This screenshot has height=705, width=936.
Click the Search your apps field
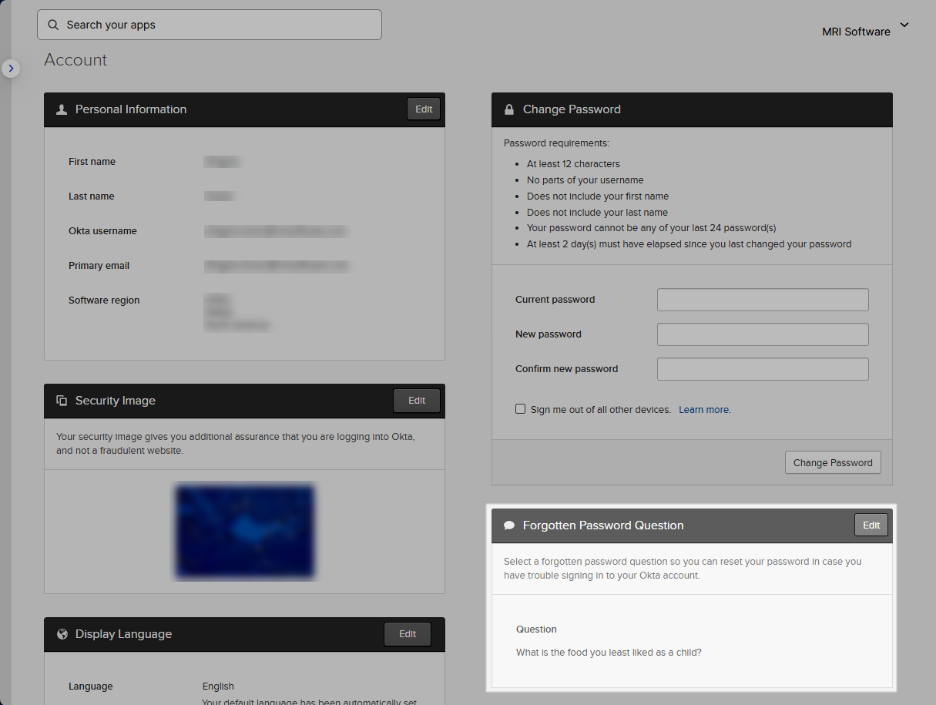click(x=210, y=24)
